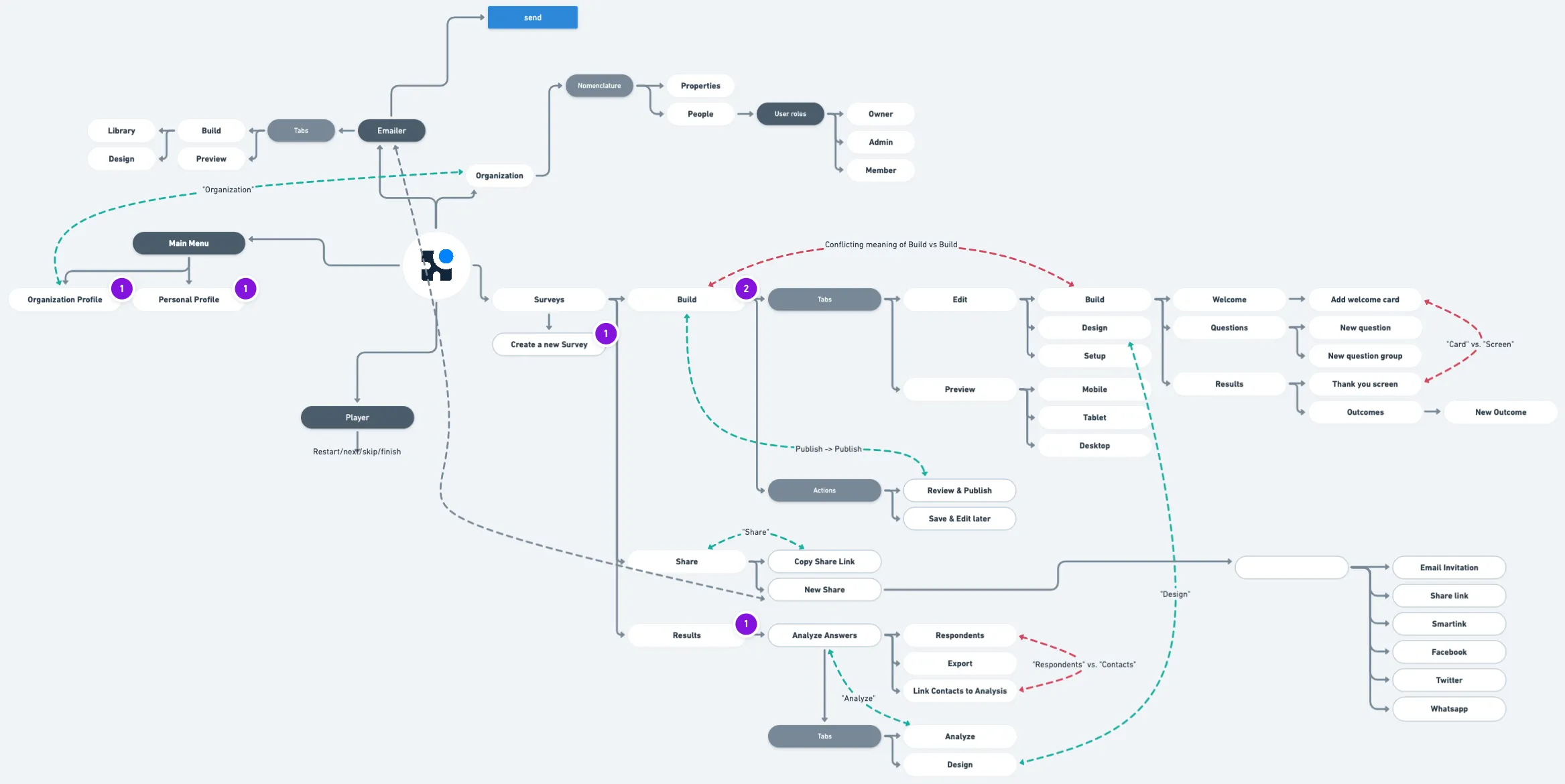
Task: Click the Organization Profile node
Action: [x=65, y=300]
